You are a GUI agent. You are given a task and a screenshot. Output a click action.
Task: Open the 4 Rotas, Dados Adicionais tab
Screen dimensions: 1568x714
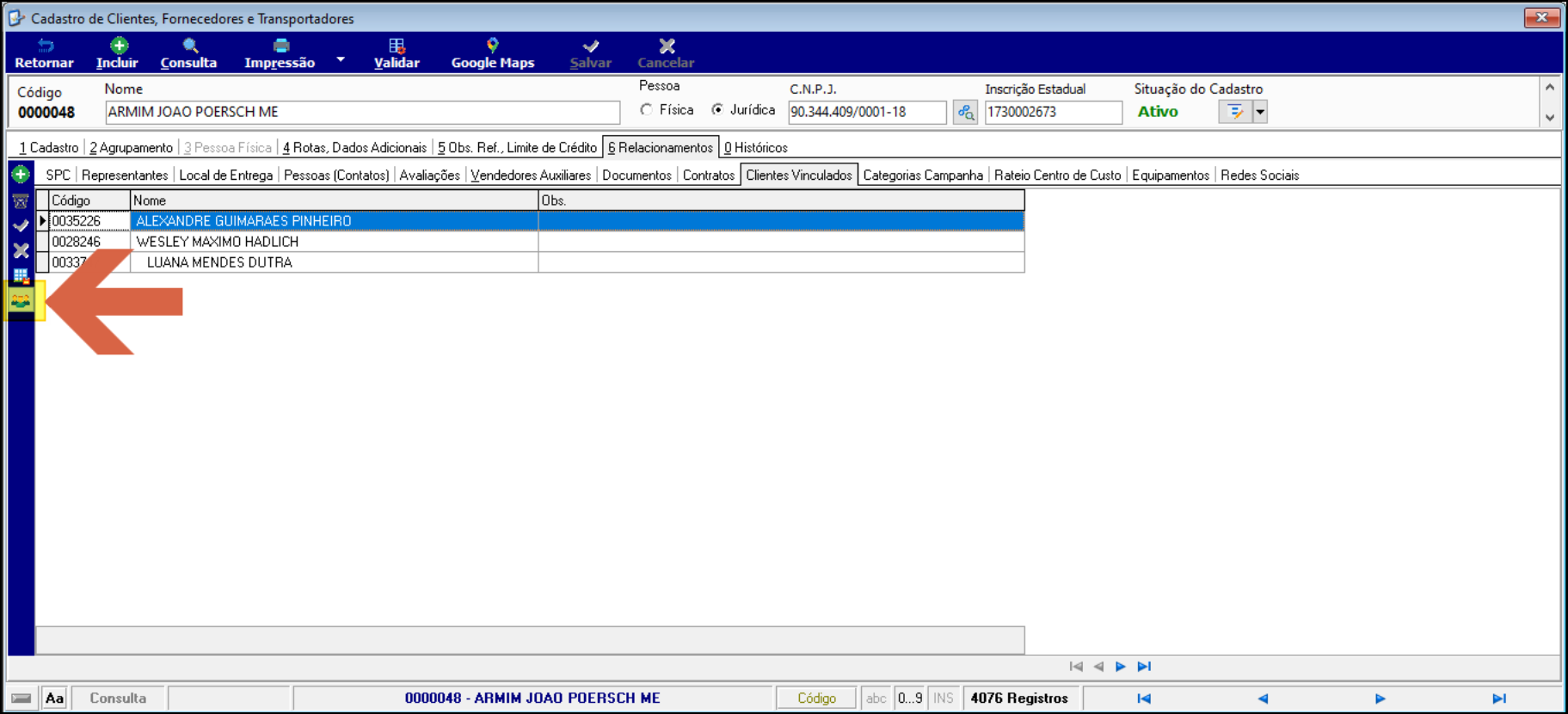(354, 148)
